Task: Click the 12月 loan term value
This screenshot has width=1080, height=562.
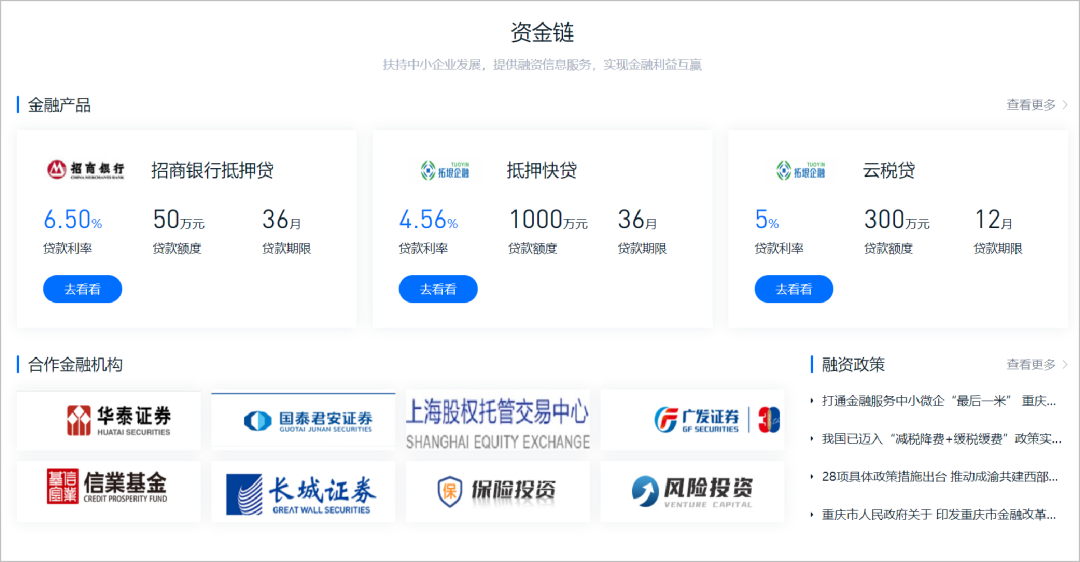Action: click(993, 220)
